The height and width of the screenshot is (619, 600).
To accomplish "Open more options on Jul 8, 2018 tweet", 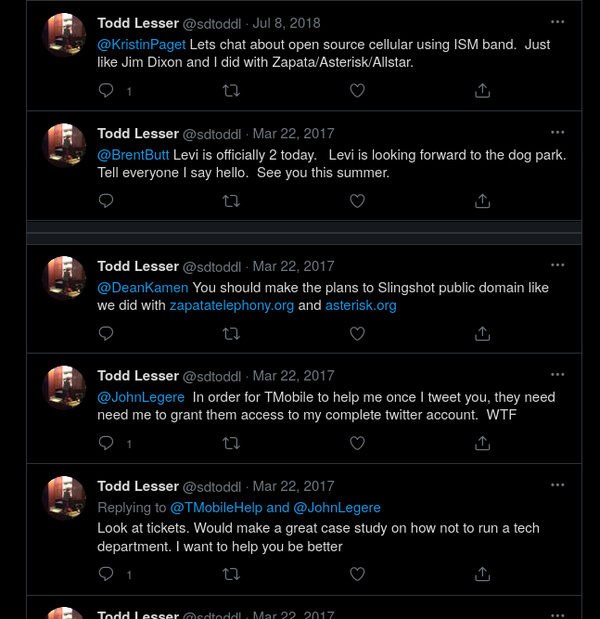I will 558,22.
